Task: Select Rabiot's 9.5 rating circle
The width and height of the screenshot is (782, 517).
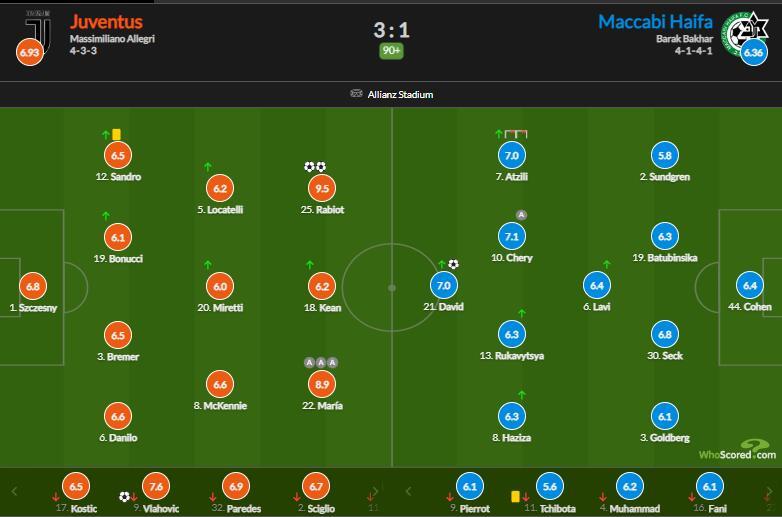Action: point(322,187)
